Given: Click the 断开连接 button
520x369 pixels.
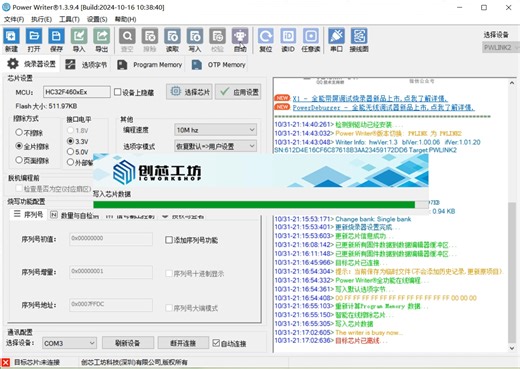Looking at the screenshot, I should [x=183, y=343].
